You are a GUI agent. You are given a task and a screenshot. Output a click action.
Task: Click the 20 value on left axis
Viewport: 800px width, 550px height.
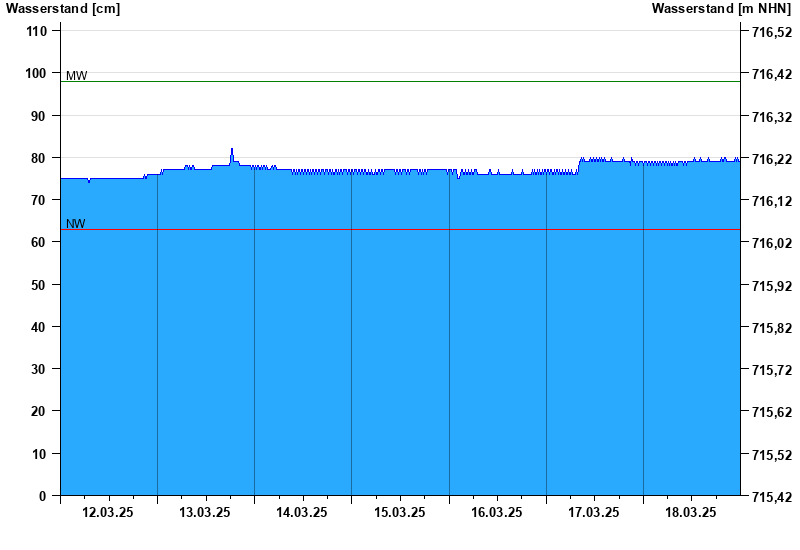(39, 411)
